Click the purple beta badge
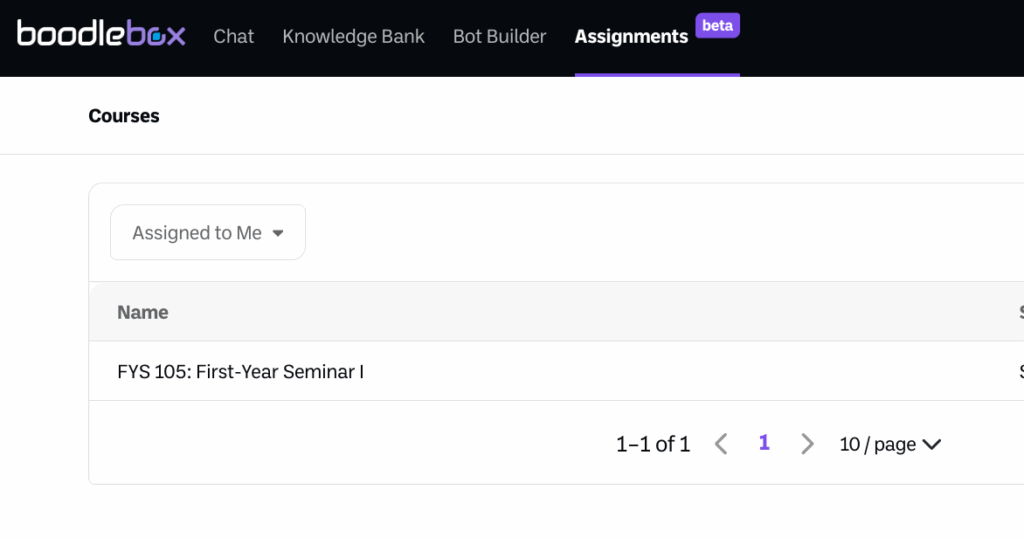Viewport: 1024px width, 538px height. (x=717, y=26)
